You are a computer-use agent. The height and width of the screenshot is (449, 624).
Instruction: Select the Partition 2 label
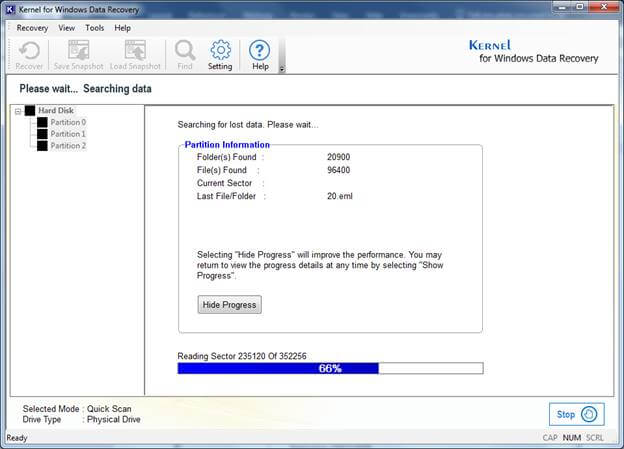(x=68, y=146)
